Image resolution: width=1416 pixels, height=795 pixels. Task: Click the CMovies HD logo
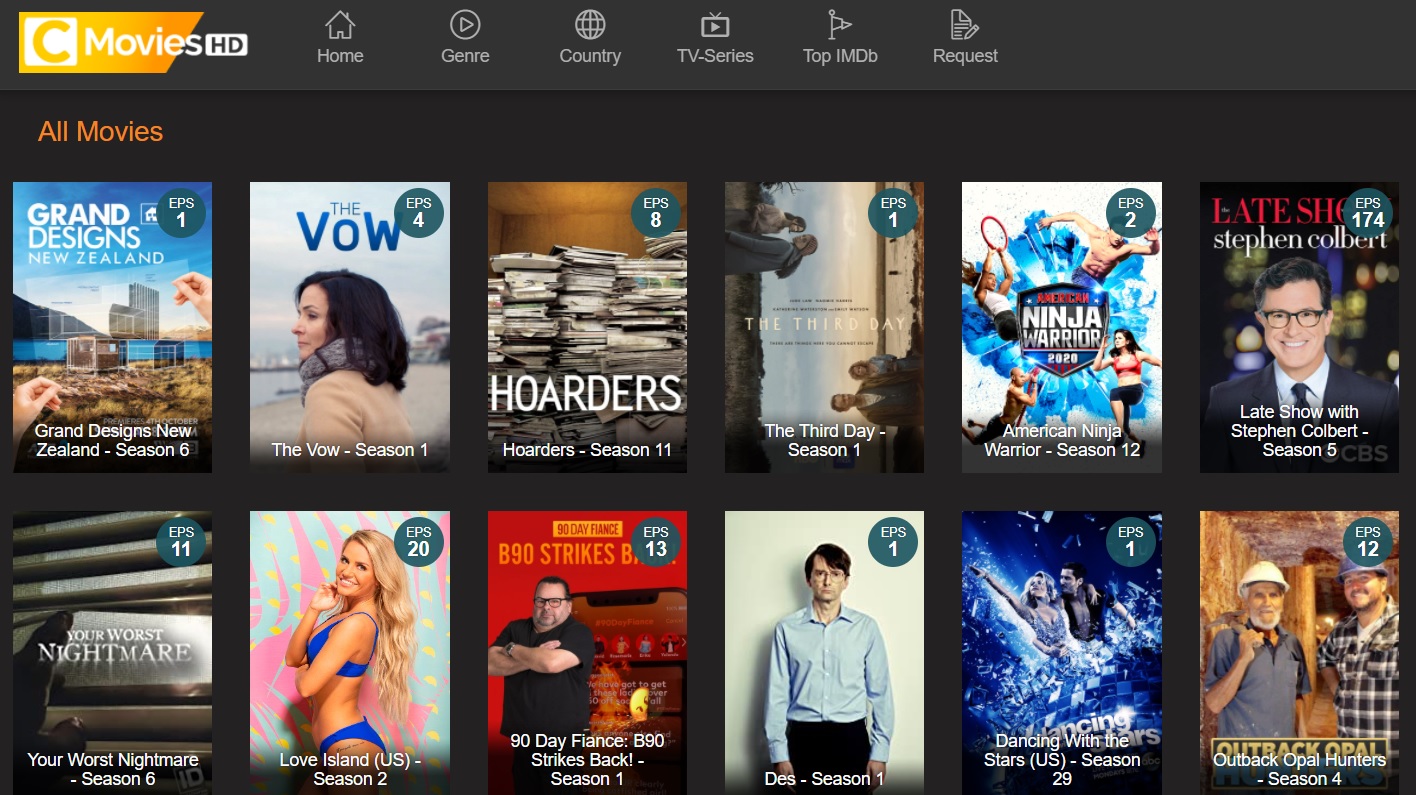click(x=133, y=42)
